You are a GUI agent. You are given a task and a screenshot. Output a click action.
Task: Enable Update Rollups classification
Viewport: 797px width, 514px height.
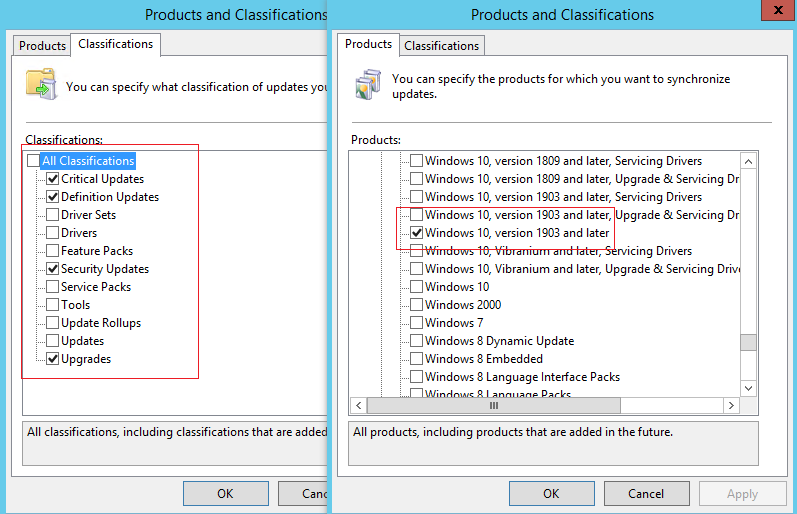coord(52,323)
